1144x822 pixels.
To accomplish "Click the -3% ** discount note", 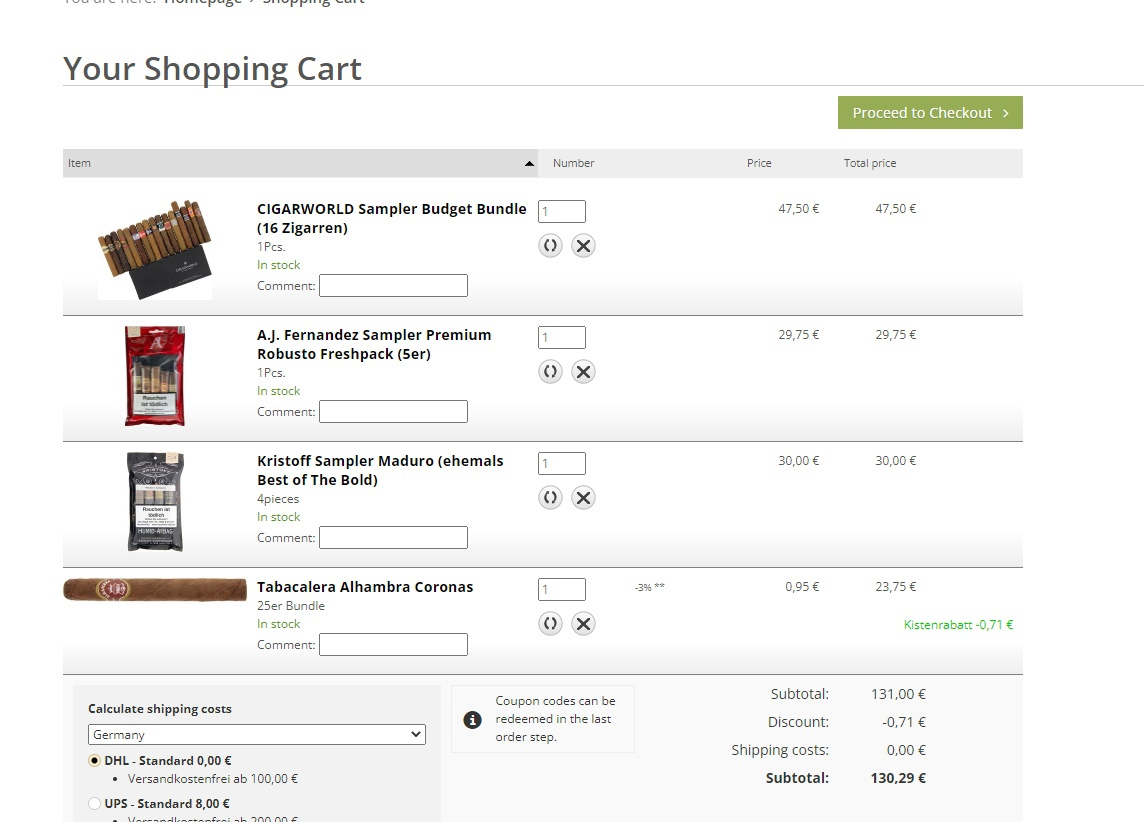I will (x=649, y=587).
